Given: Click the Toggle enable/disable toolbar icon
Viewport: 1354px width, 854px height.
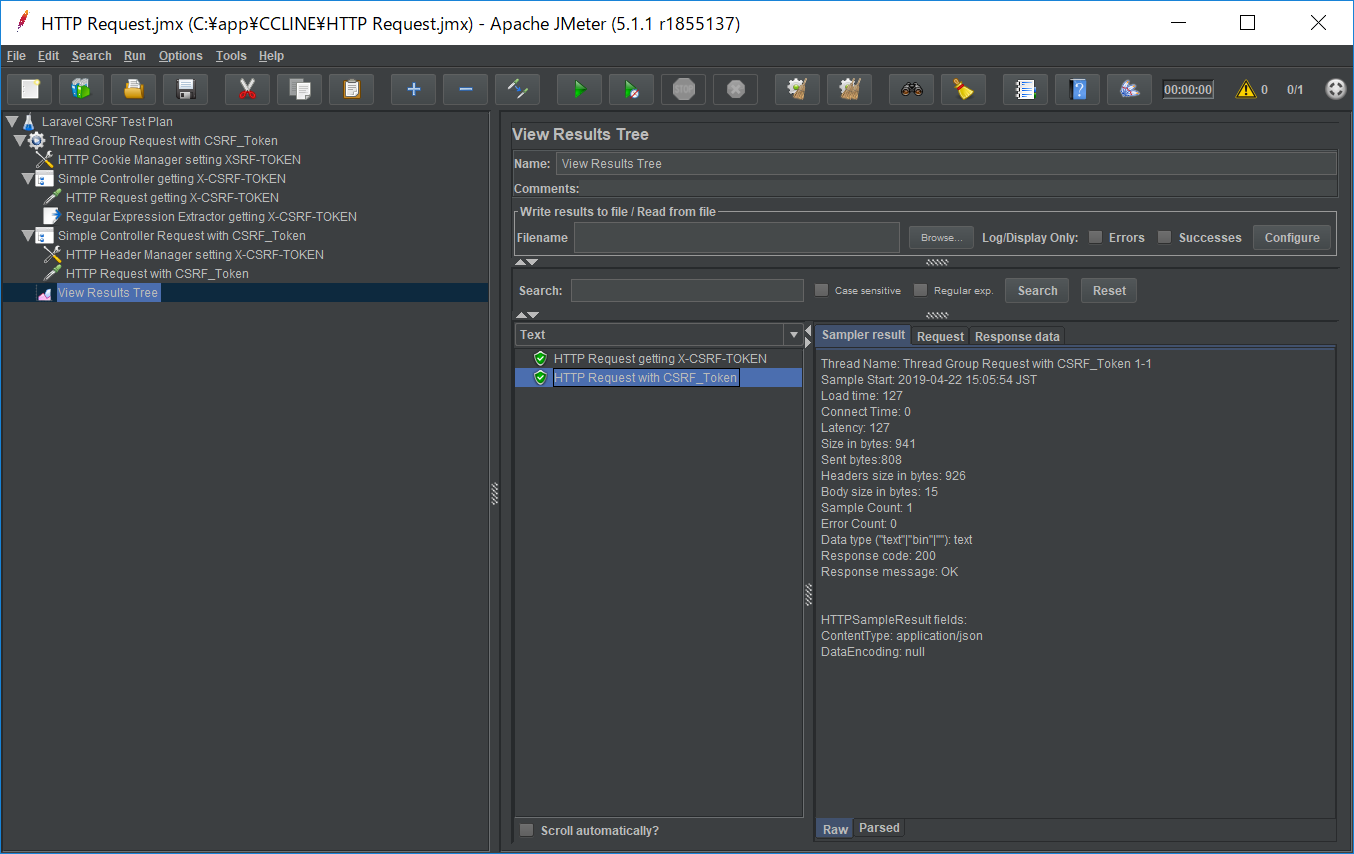Looking at the screenshot, I should (517, 89).
